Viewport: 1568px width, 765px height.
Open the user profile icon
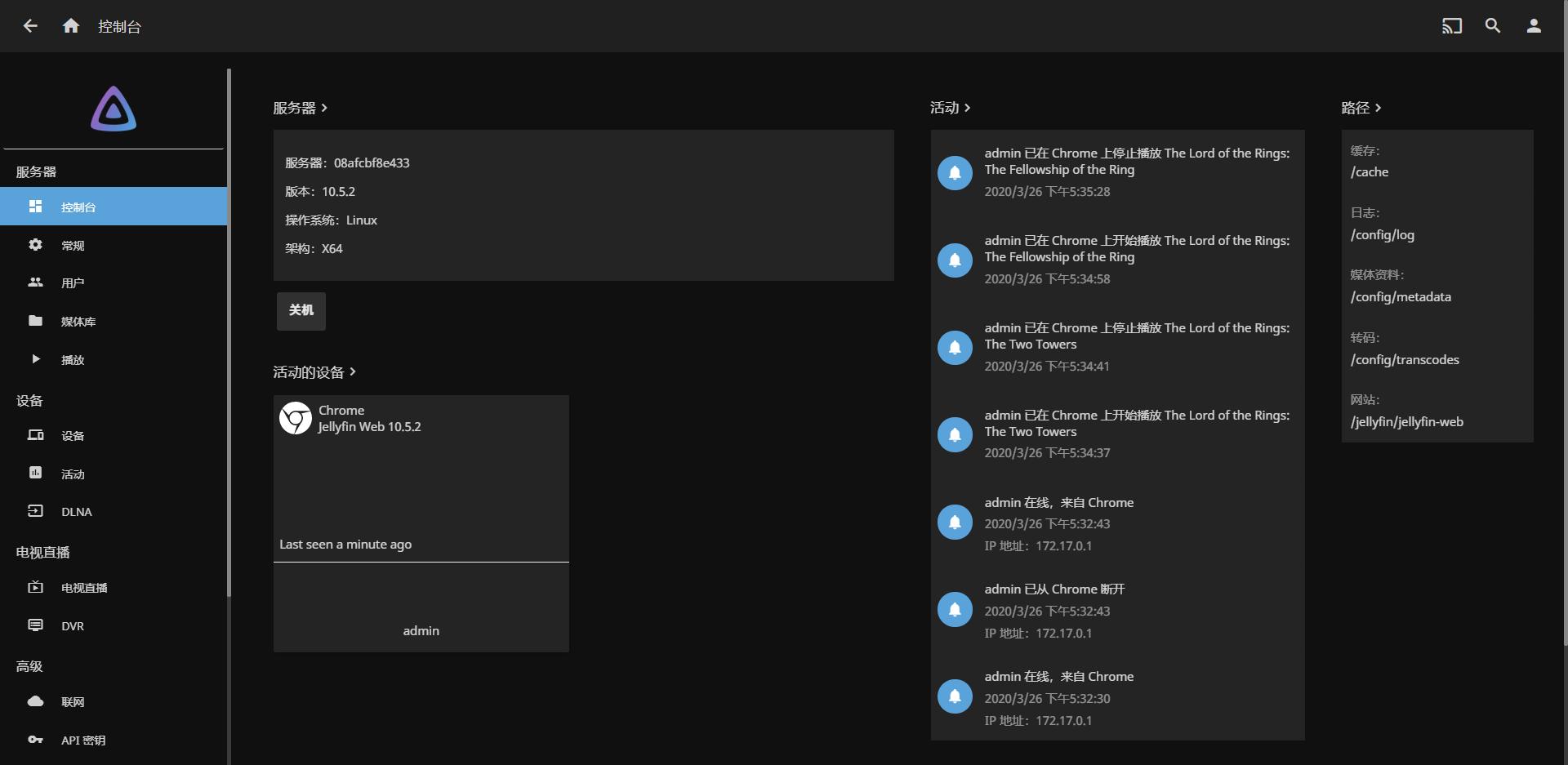click(x=1534, y=26)
